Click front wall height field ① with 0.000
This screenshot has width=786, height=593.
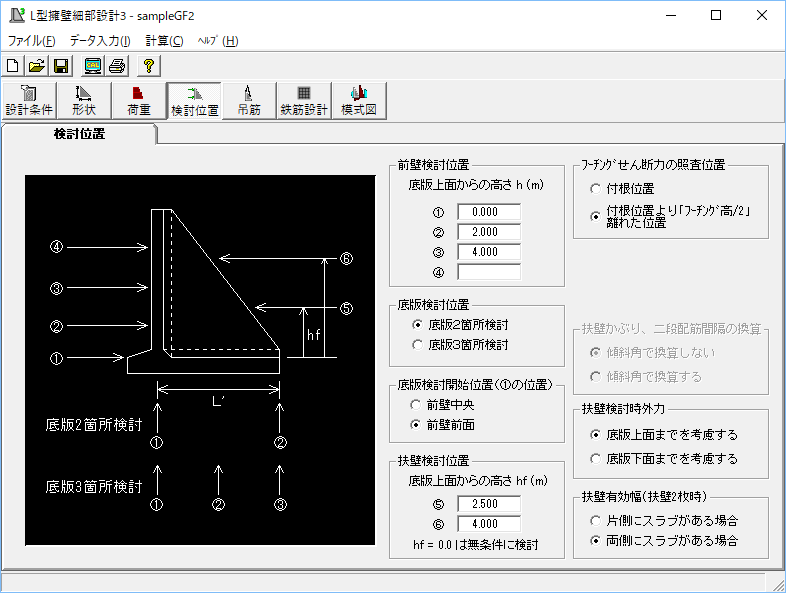coord(489,212)
